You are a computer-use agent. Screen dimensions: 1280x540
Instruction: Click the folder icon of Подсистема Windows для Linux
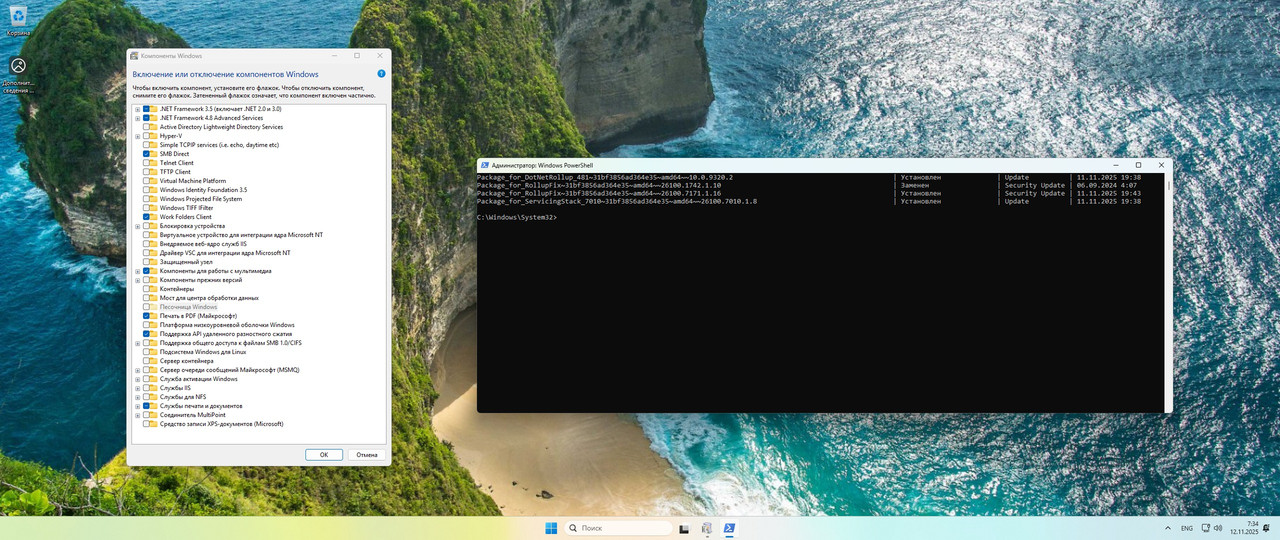point(154,352)
